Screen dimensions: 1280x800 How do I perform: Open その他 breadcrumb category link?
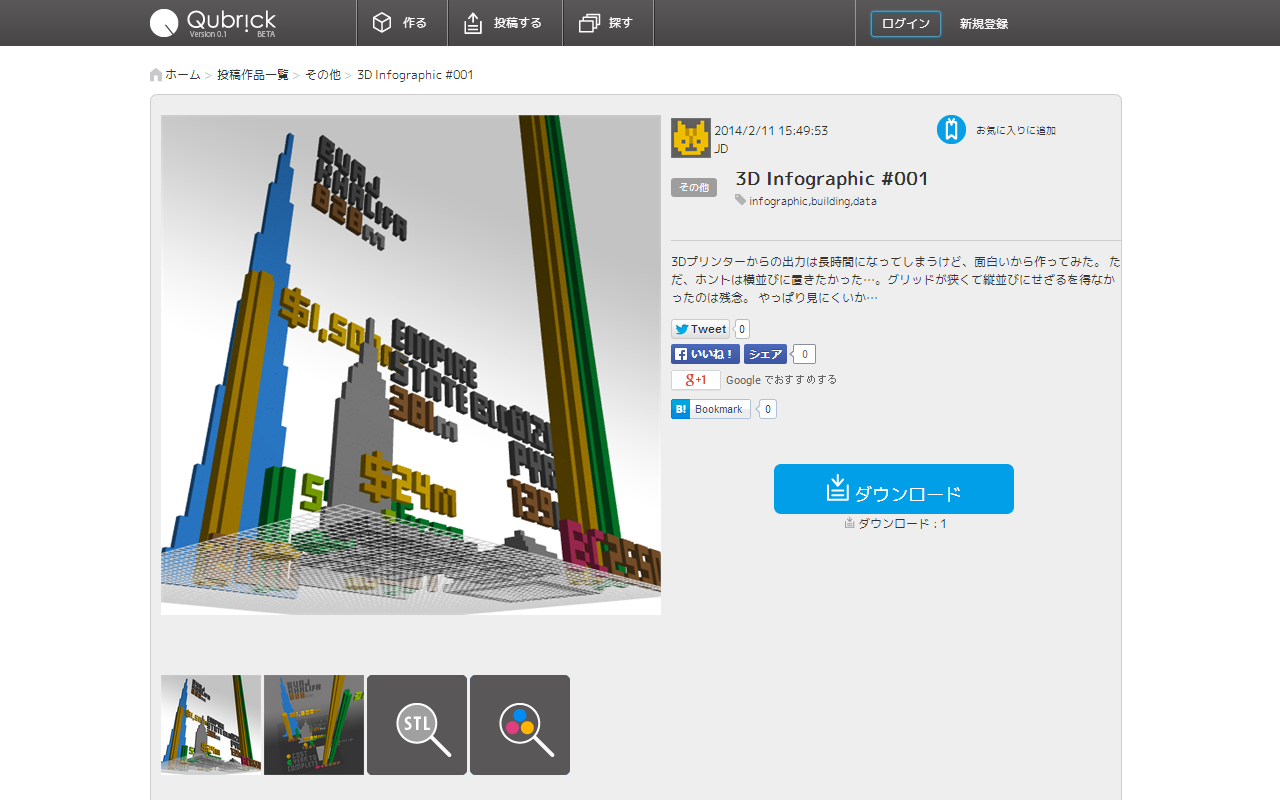click(323, 75)
